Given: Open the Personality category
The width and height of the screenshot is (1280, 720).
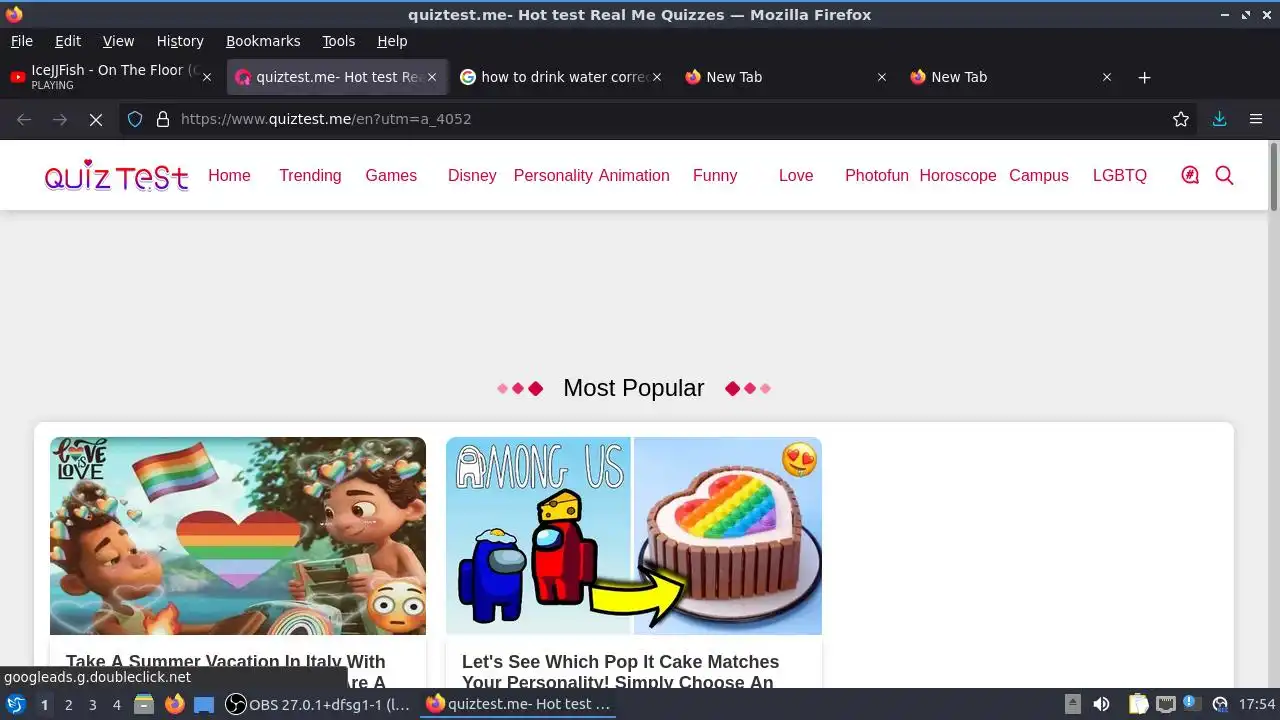Looking at the screenshot, I should point(553,175).
